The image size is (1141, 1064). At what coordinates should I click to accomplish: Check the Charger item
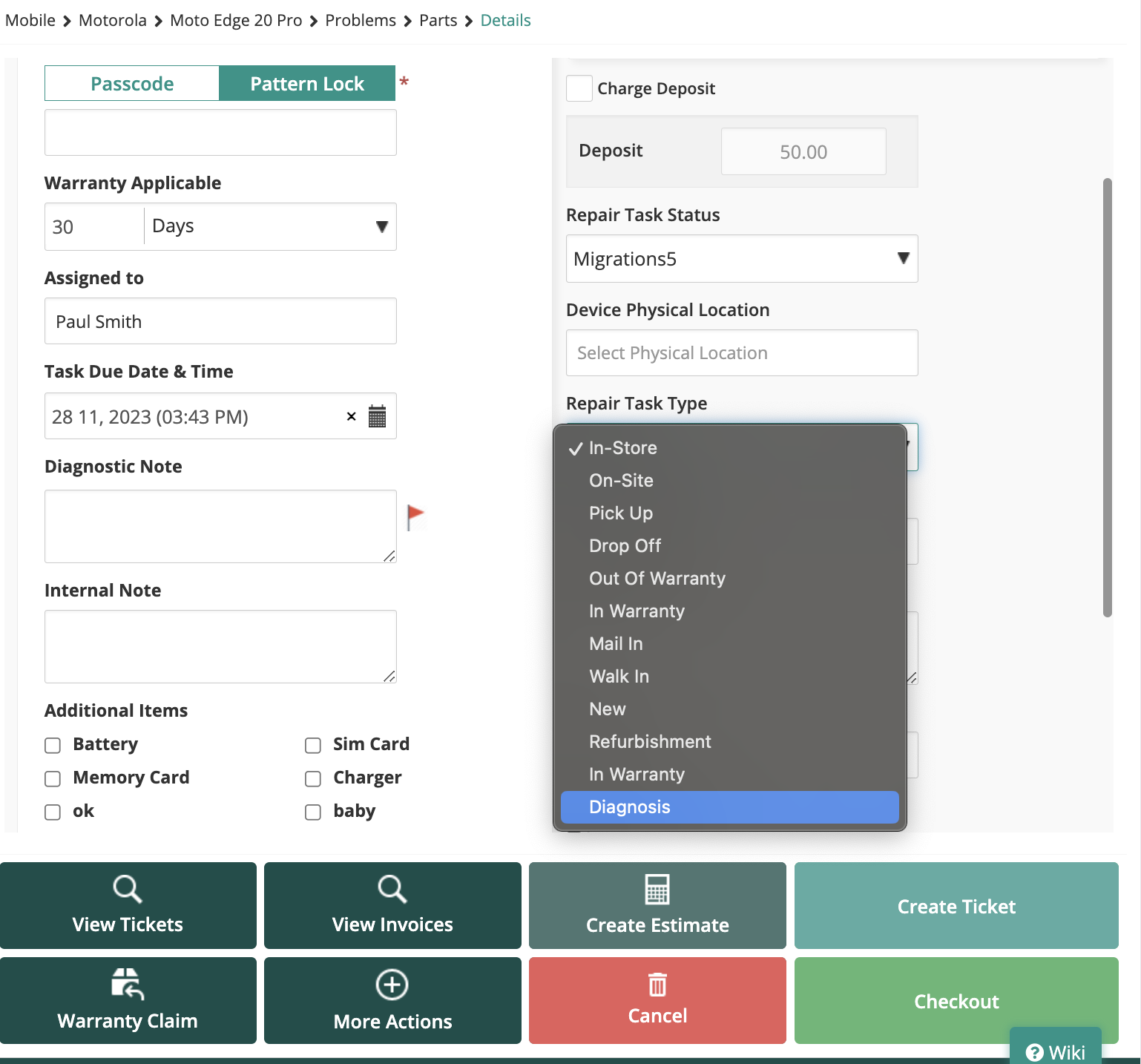coord(313,778)
